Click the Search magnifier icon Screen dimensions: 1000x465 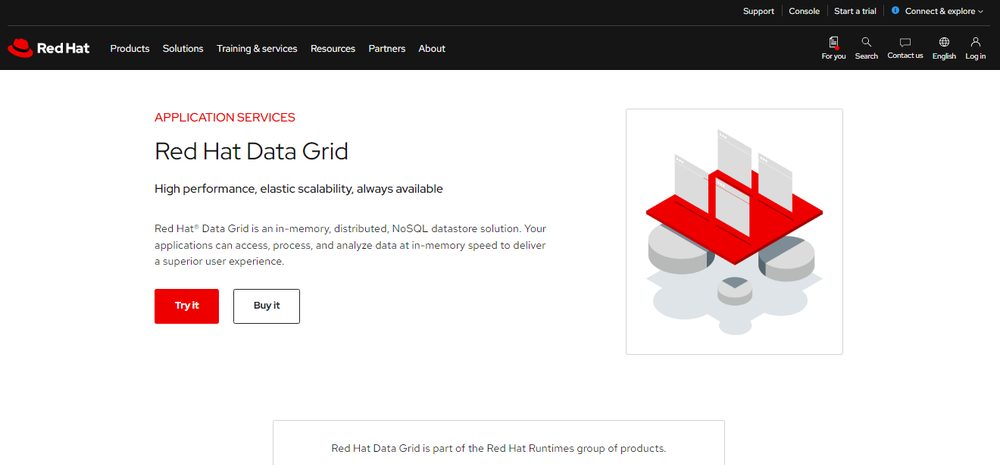click(x=866, y=42)
